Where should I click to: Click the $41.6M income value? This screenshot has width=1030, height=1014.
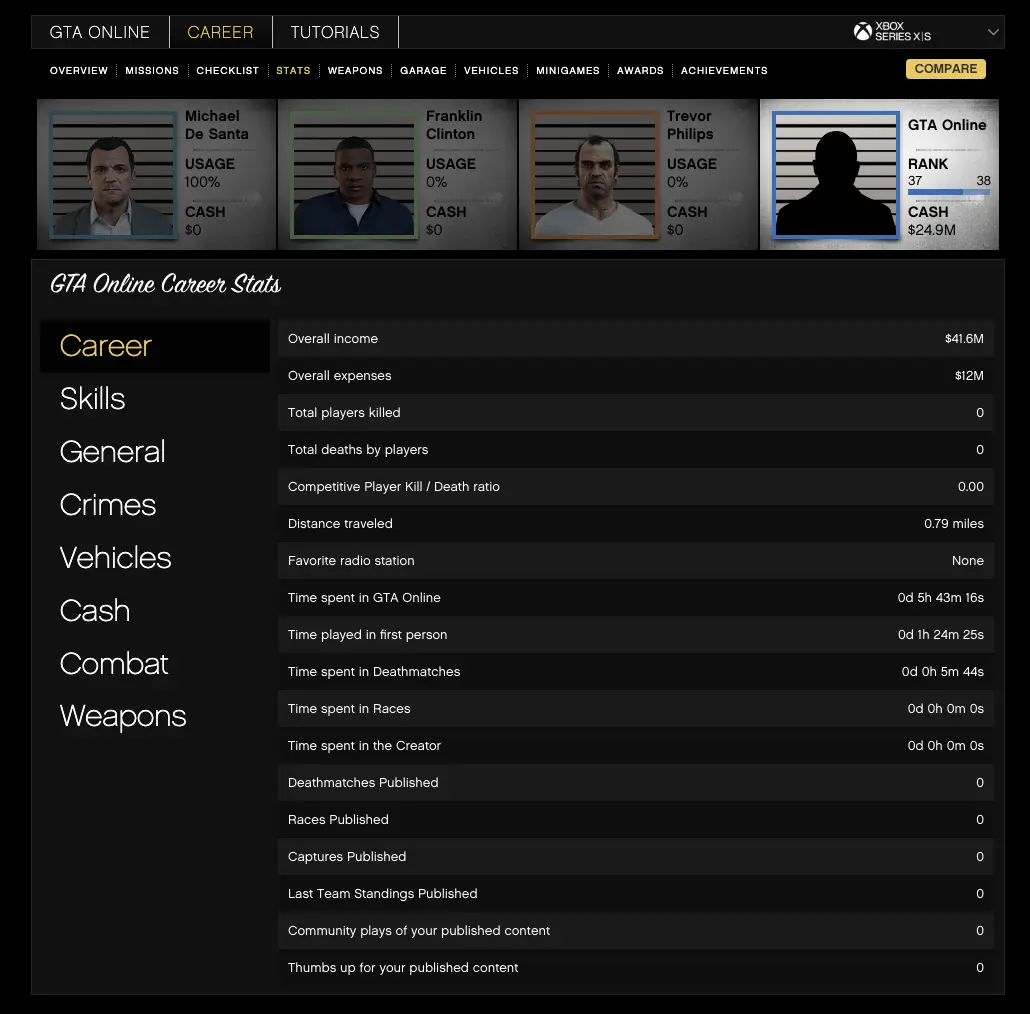(964, 339)
